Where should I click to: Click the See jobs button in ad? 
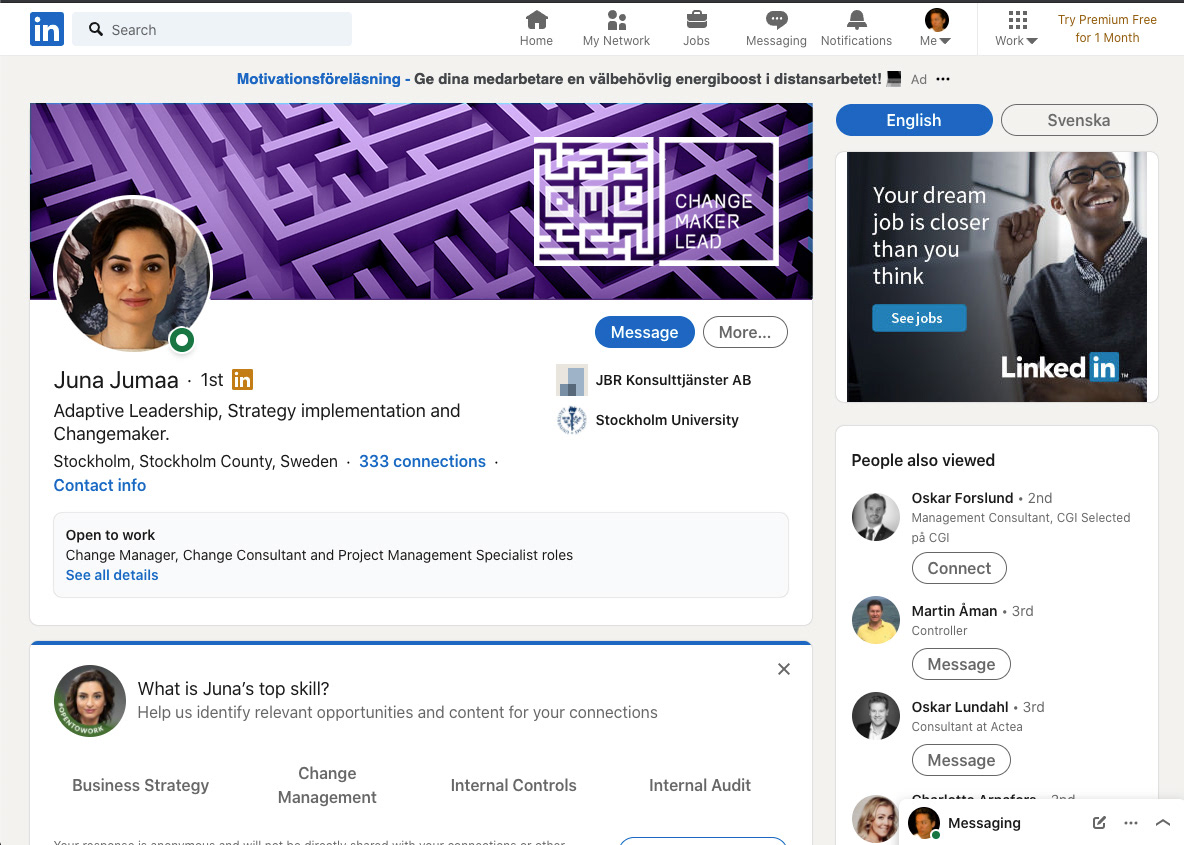point(918,318)
